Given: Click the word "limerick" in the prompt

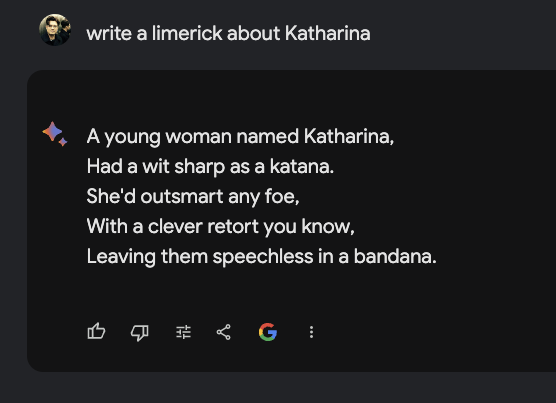Looking at the screenshot, I should pos(187,34).
